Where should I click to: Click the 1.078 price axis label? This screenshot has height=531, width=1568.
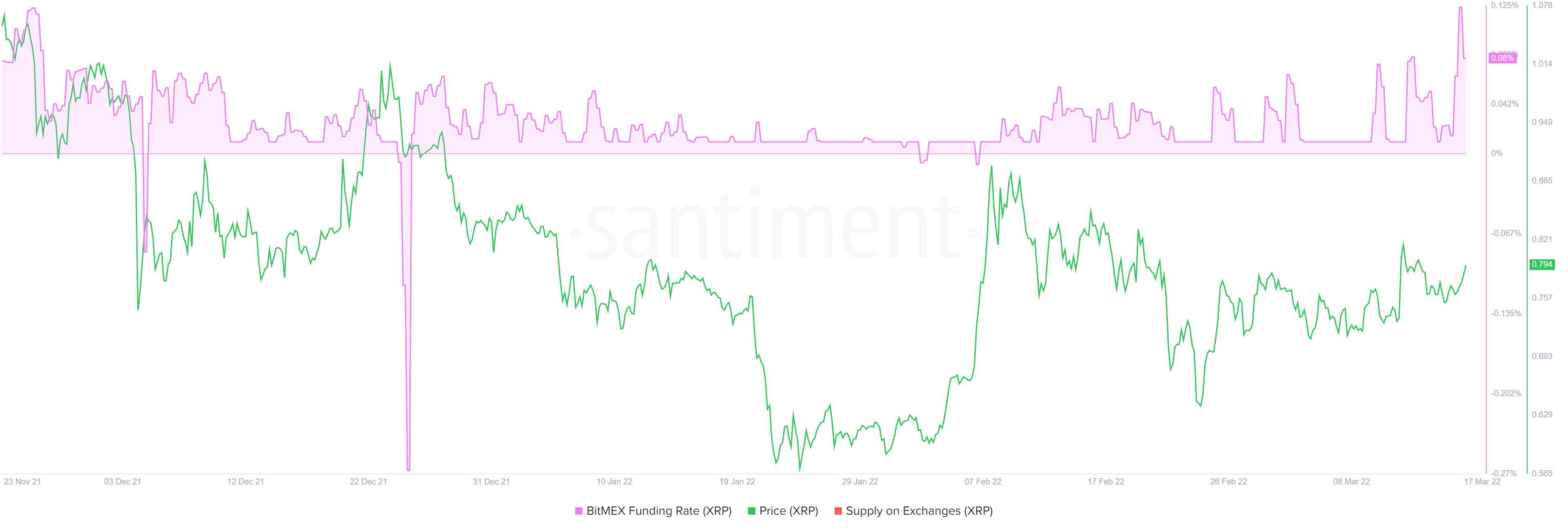click(x=1542, y=5)
